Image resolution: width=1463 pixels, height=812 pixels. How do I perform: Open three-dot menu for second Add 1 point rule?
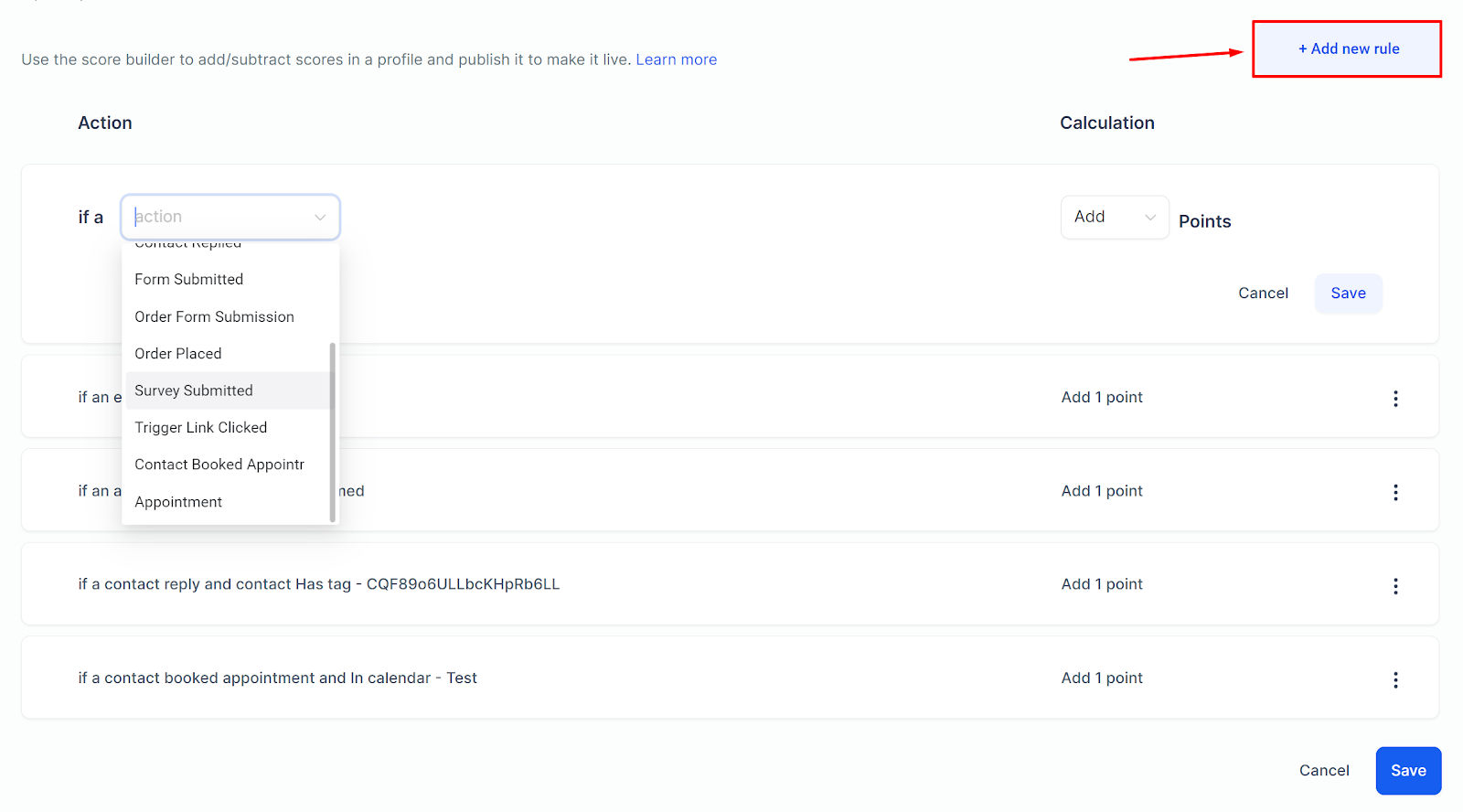click(1395, 493)
